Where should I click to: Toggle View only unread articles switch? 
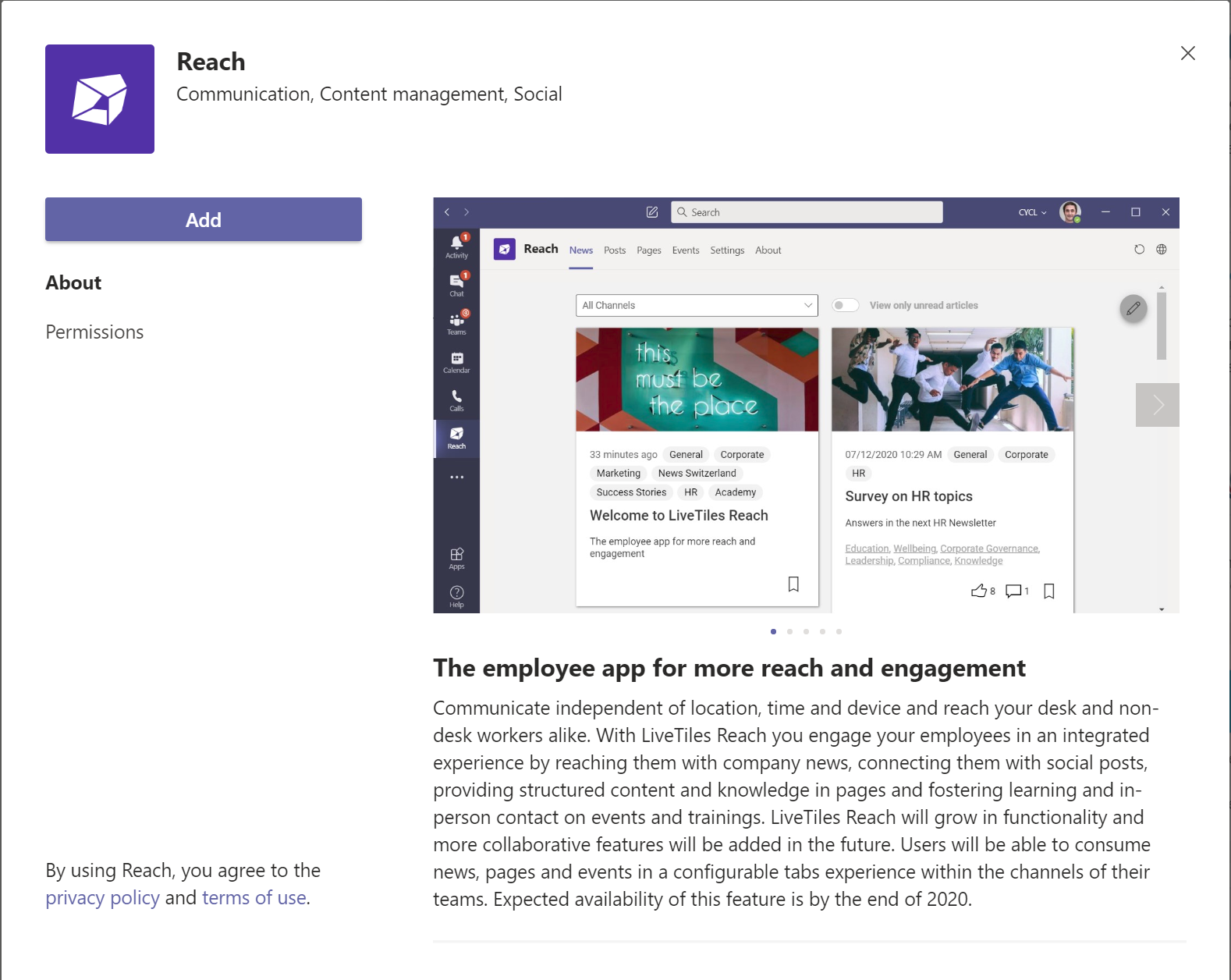[845, 305]
